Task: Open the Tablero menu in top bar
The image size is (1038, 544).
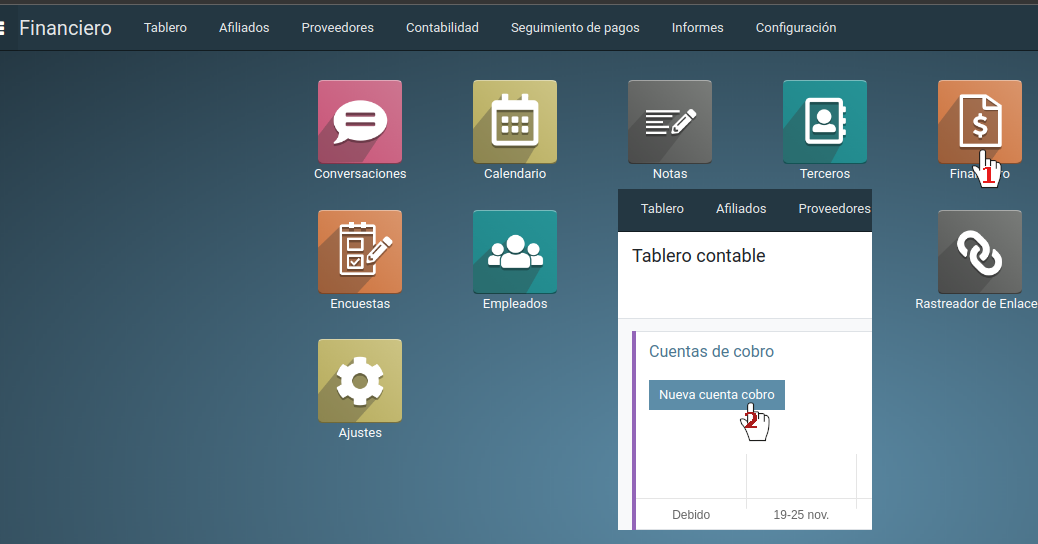Action: (165, 28)
